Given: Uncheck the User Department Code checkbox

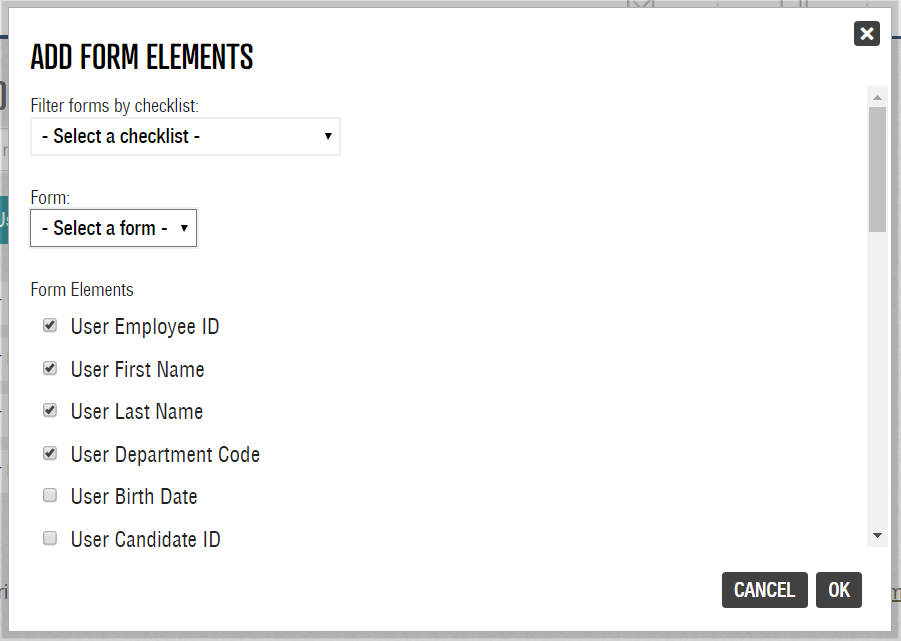Looking at the screenshot, I should coord(50,454).
